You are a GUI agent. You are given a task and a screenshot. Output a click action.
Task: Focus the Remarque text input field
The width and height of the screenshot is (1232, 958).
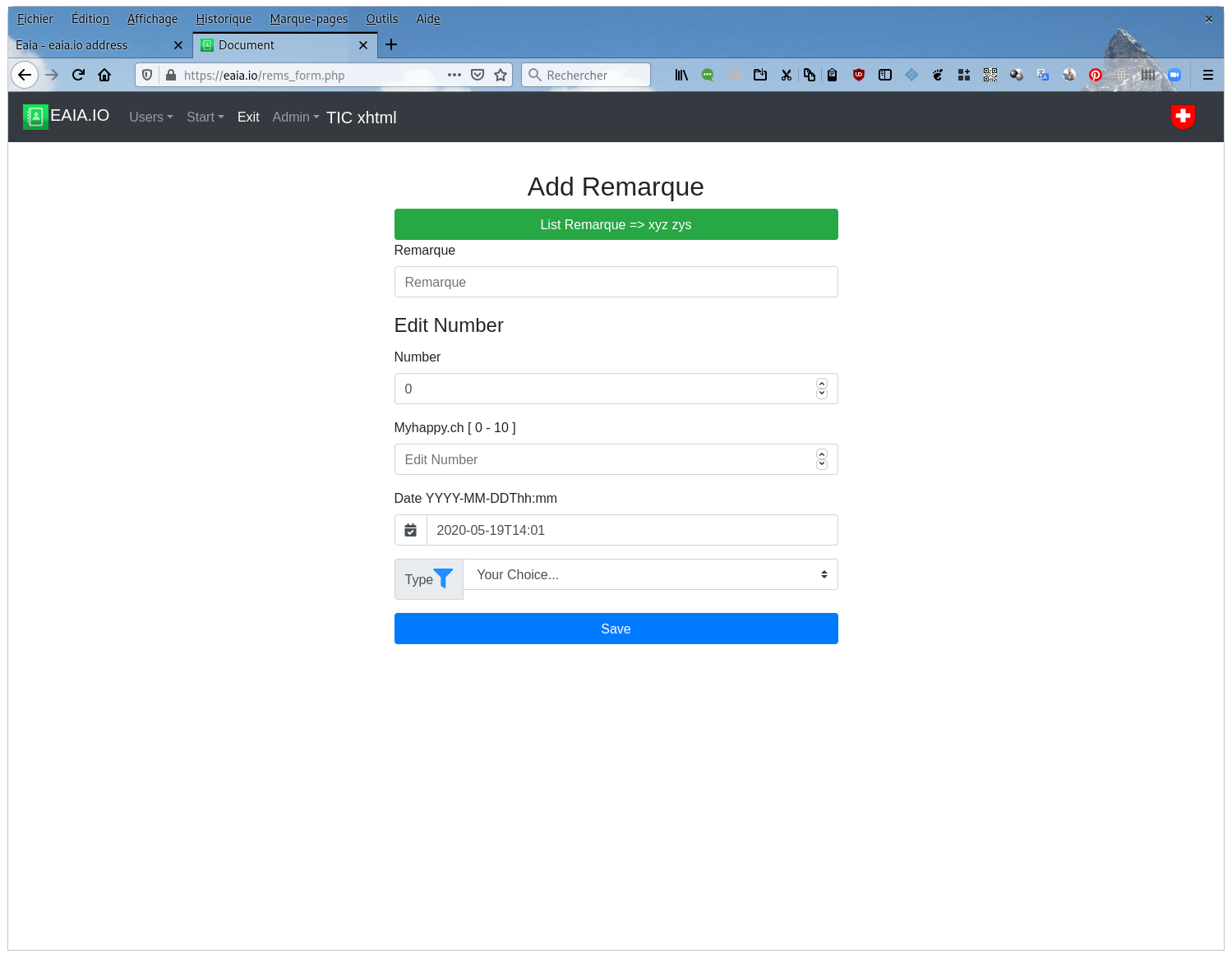[616, 282]
